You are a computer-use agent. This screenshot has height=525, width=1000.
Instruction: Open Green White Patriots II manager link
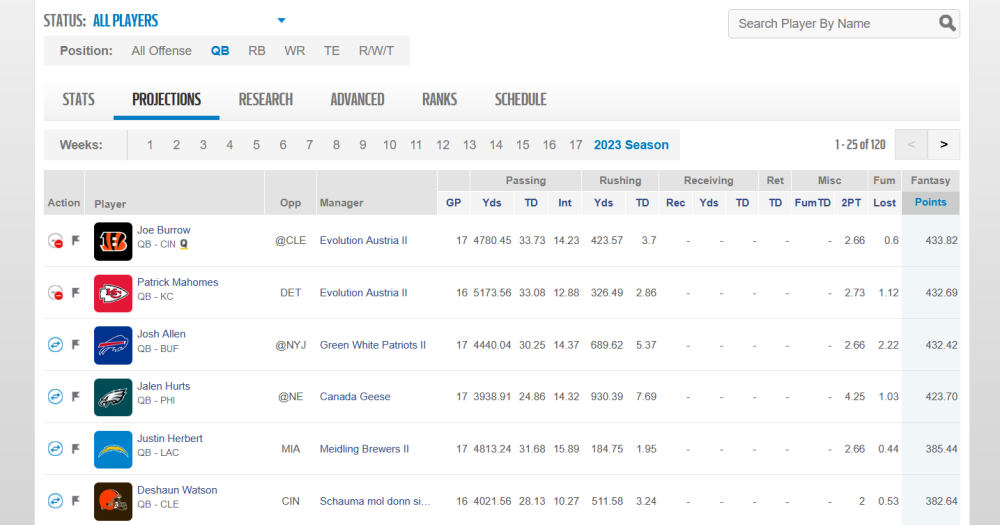[372, 345]
